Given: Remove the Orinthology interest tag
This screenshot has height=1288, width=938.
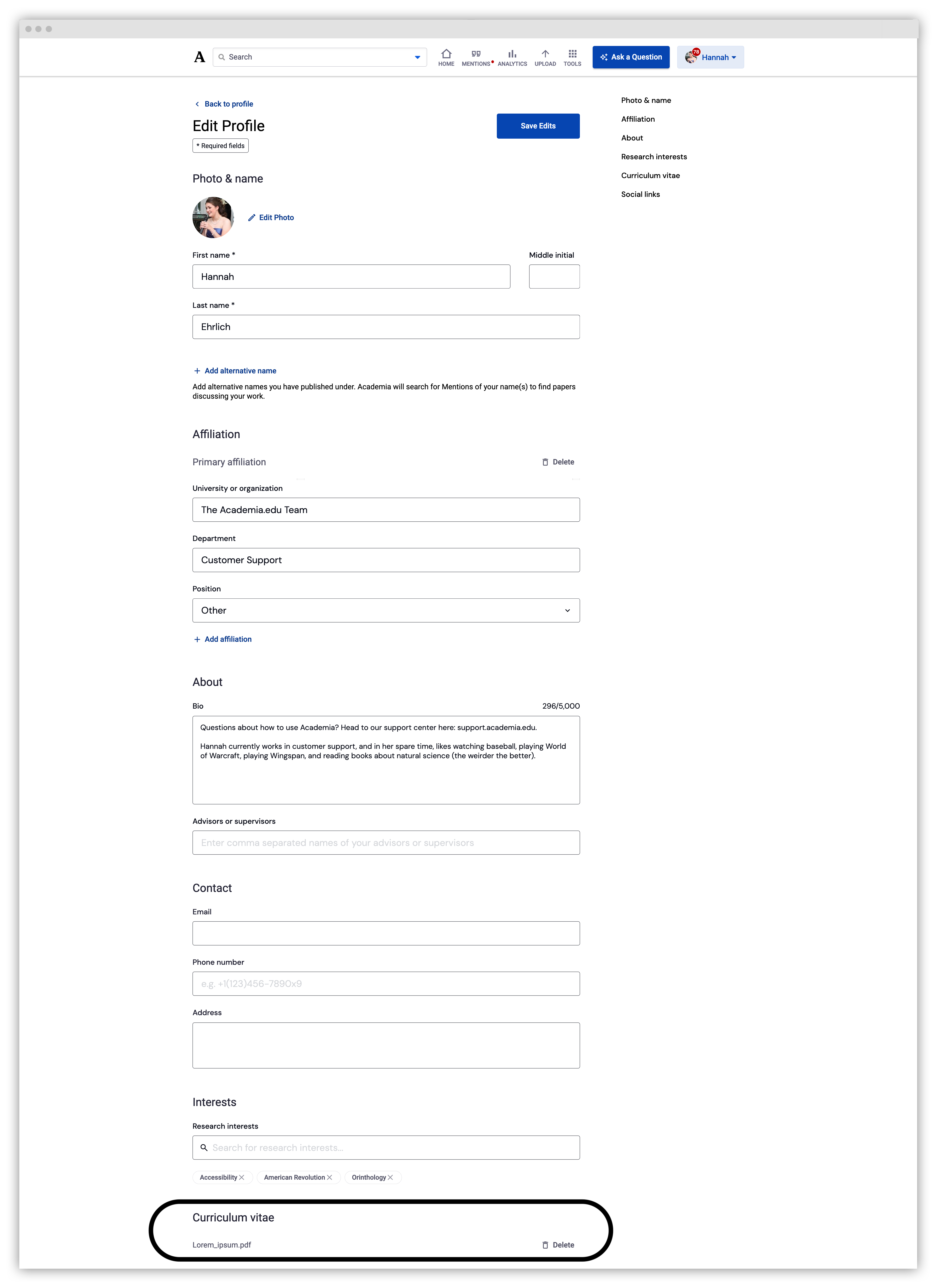Looking at the screenshot, I should coord(390,1177).
